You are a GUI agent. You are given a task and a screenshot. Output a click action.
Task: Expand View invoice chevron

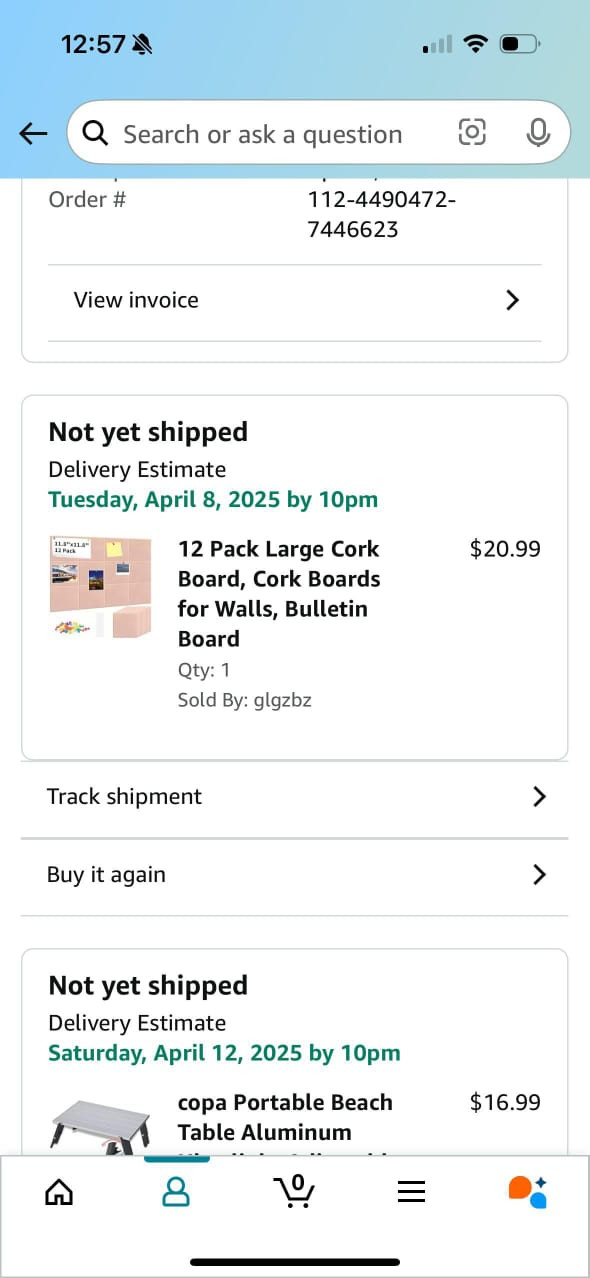(x=513, y=300)
